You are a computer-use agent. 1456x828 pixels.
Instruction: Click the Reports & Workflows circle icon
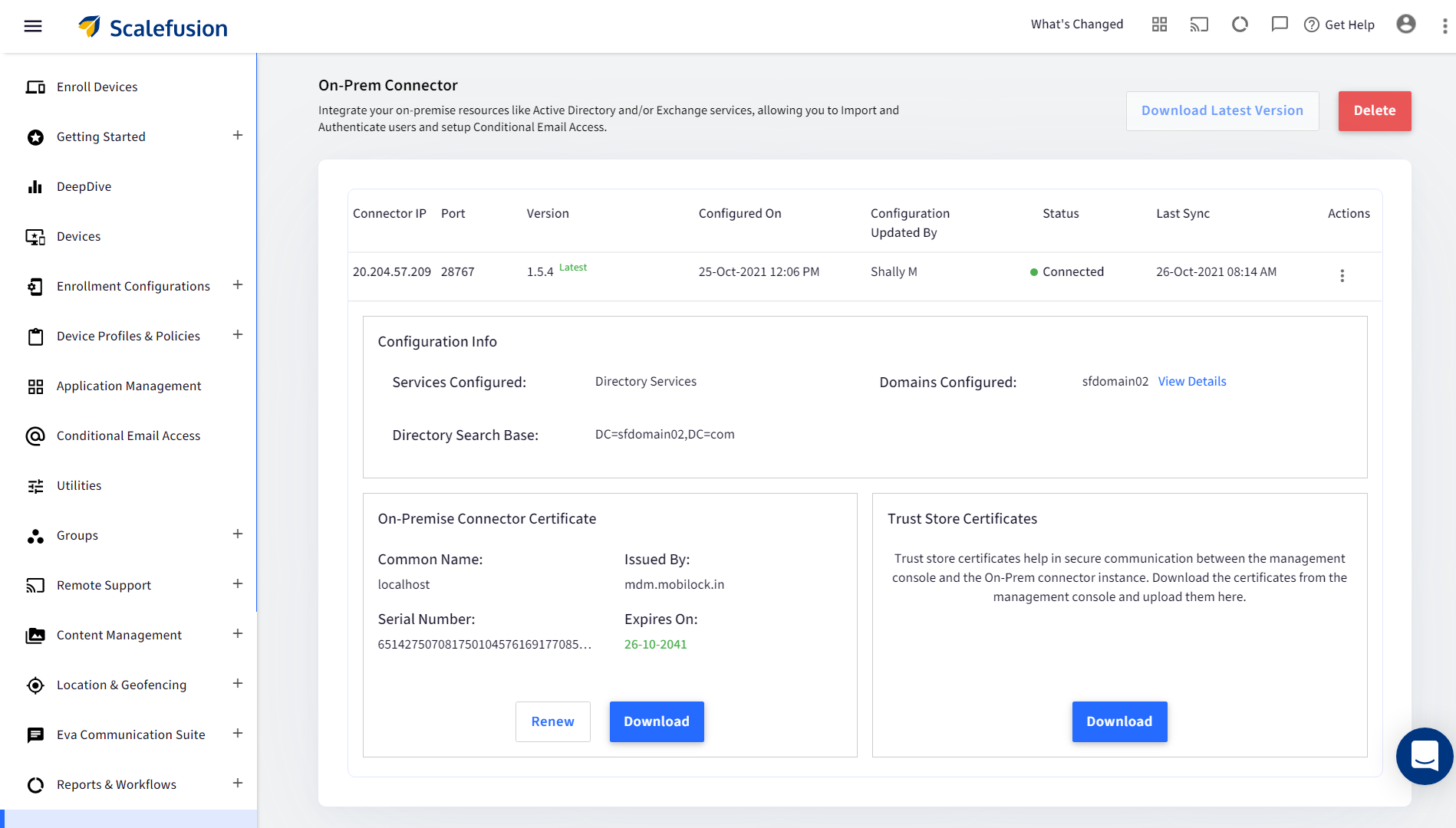[x=35, y=785]
